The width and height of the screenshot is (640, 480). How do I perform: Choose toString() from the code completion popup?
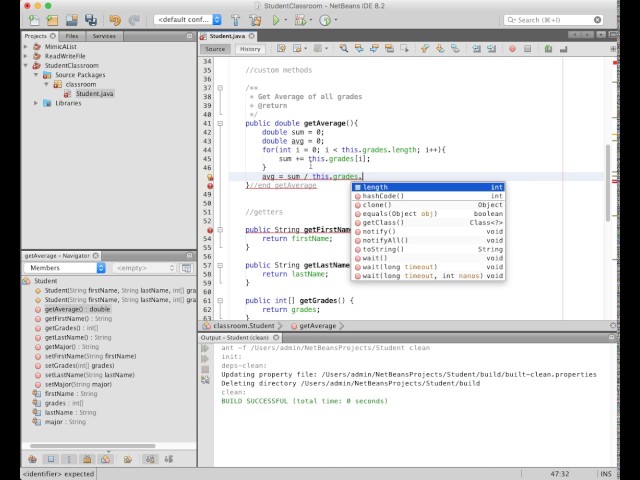click(428, 249)
